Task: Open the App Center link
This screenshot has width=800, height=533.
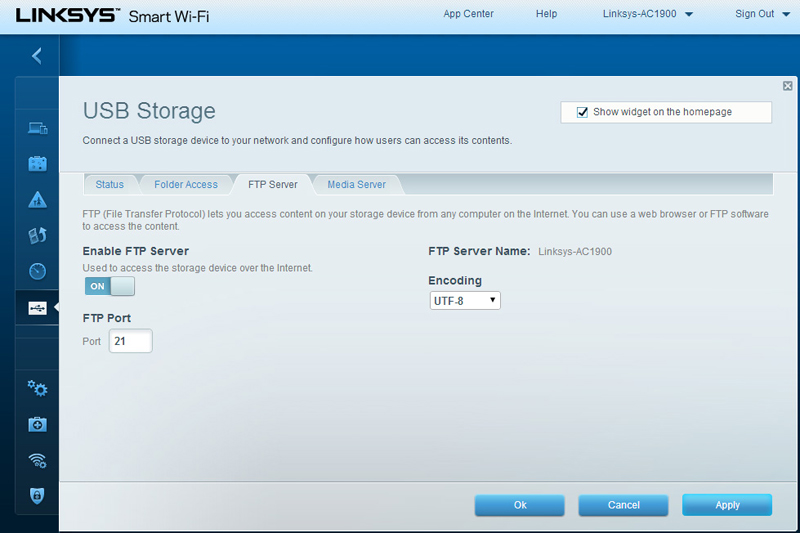Action: (468, 14)
